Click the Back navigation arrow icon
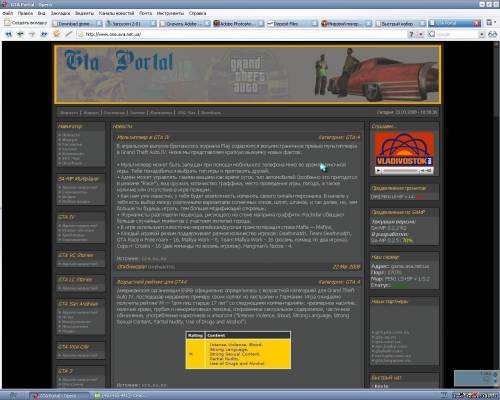This screenshot has height=400, width=500. tap(8, 34)
